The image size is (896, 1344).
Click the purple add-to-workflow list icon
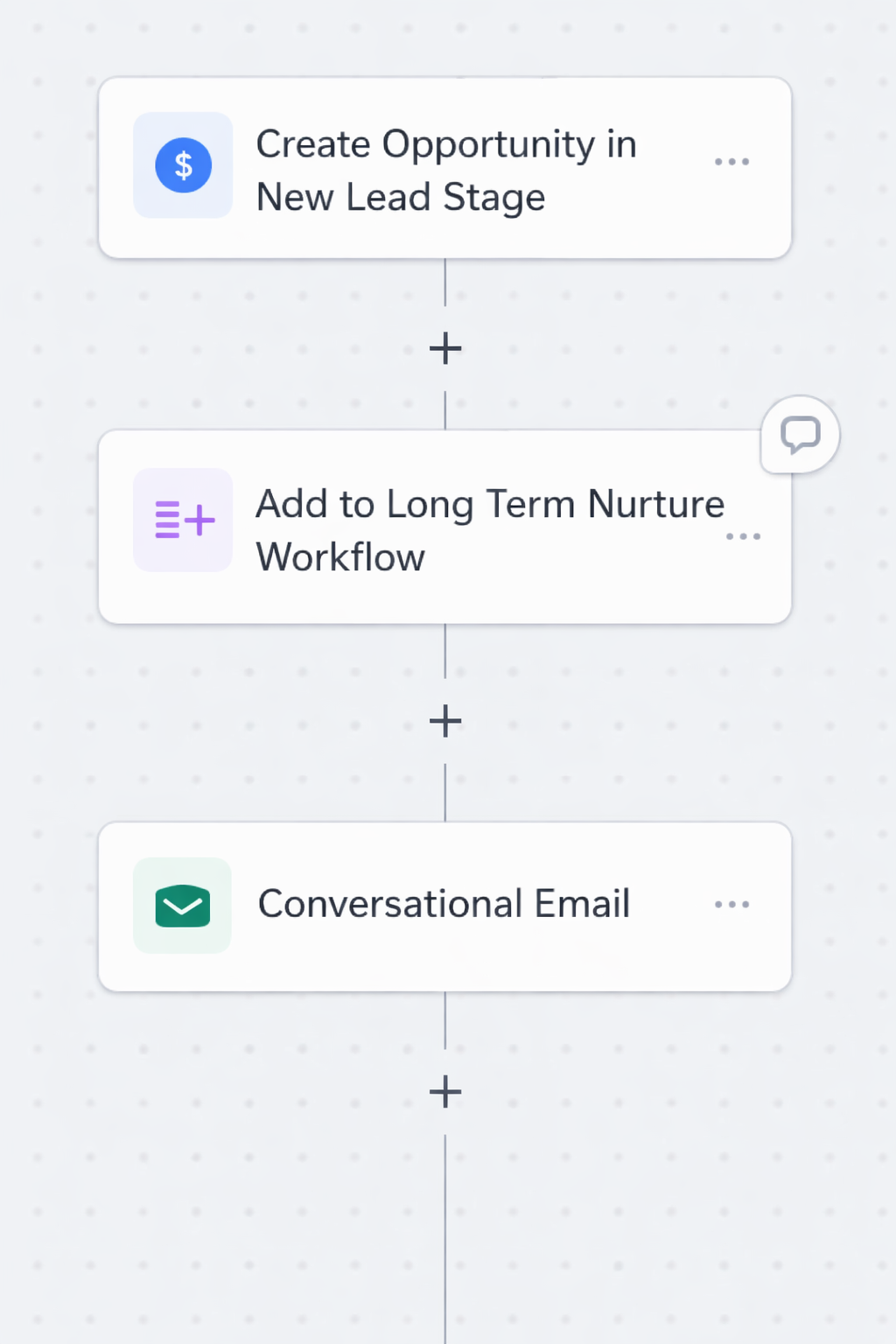[x=183, y=520]
